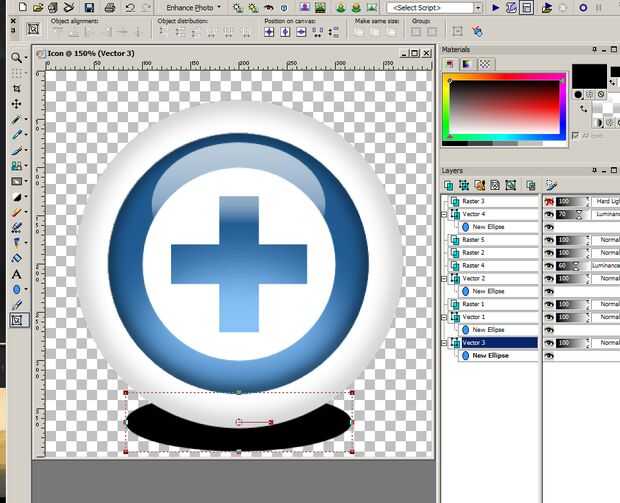
Task: Hide the Vector 3 layer
Action: pyautogui.click(x=549, y=343)
